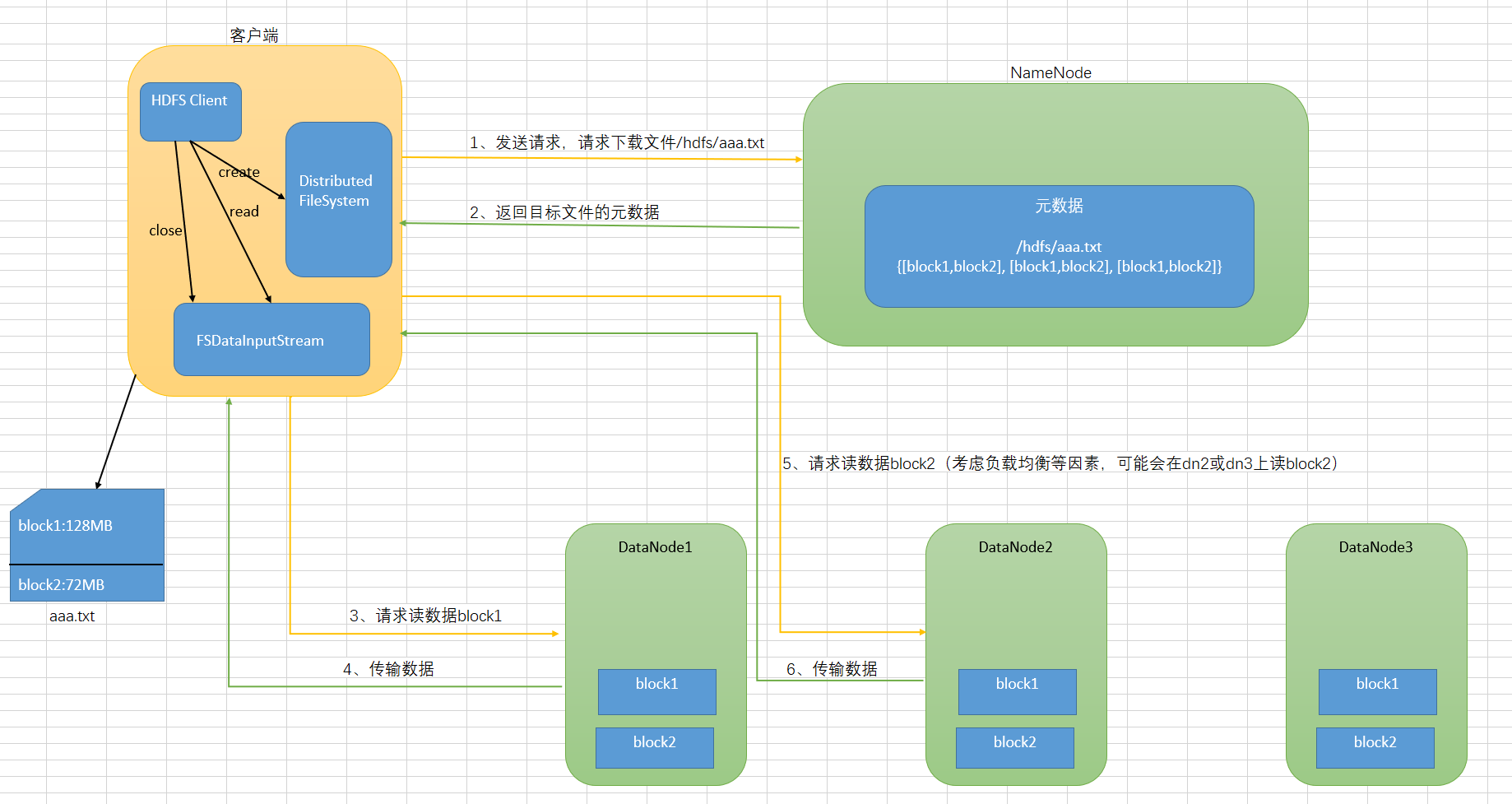The width and height of the screenshot is (1512, 804).
Task: Select the 3、请求读数据block1 label
Action: (425, 616)
